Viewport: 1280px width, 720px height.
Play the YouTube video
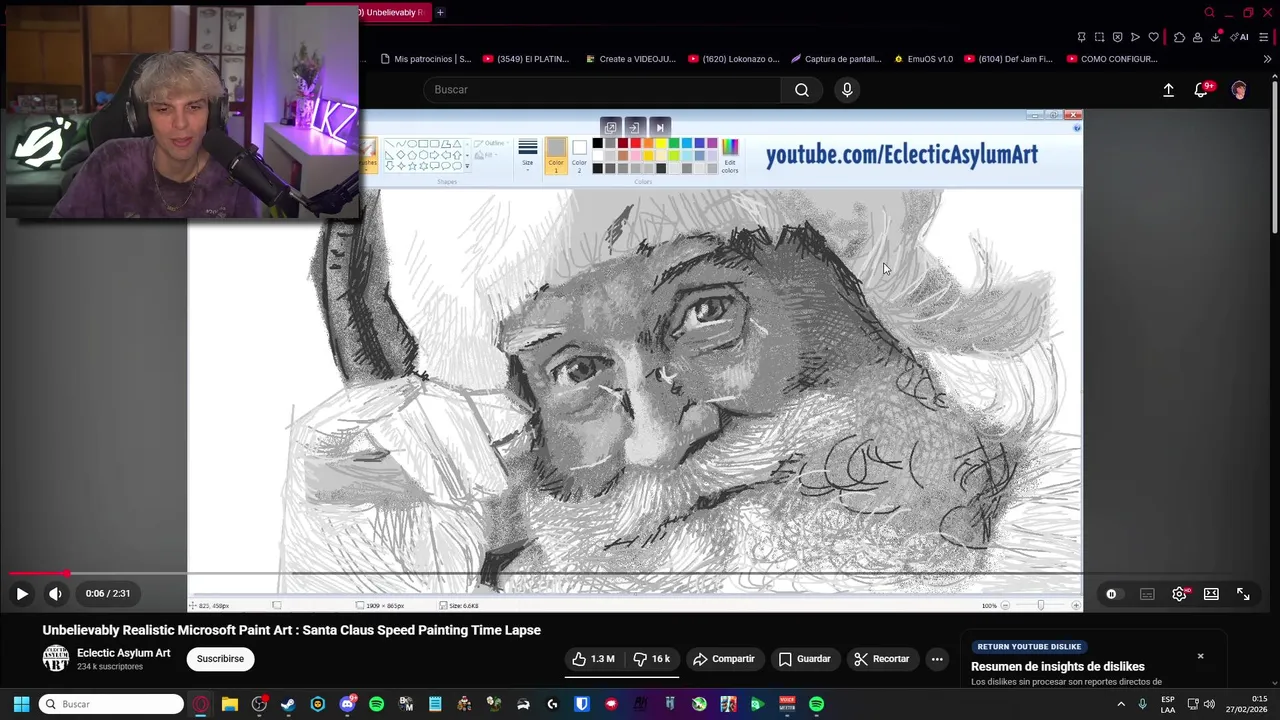[x=22, y=594]
